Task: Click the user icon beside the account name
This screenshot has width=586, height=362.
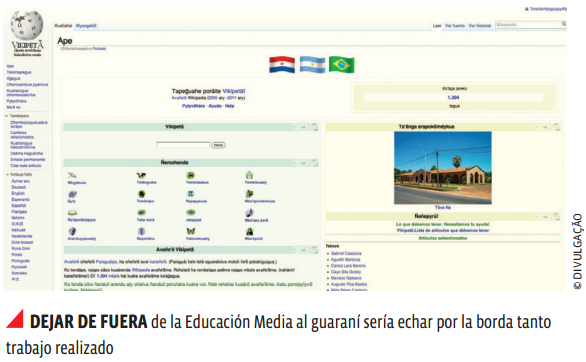Action: (x=527, y=9)
